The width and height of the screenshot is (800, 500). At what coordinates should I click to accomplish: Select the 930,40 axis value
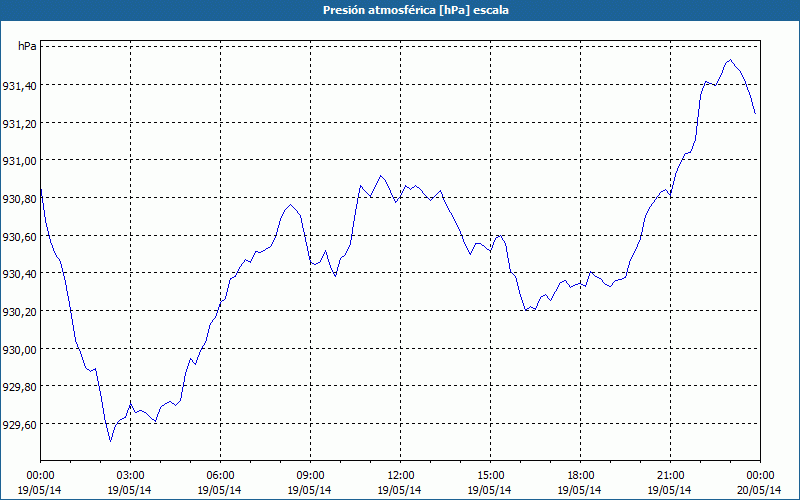pyautogui.click(x=19, y=274)
